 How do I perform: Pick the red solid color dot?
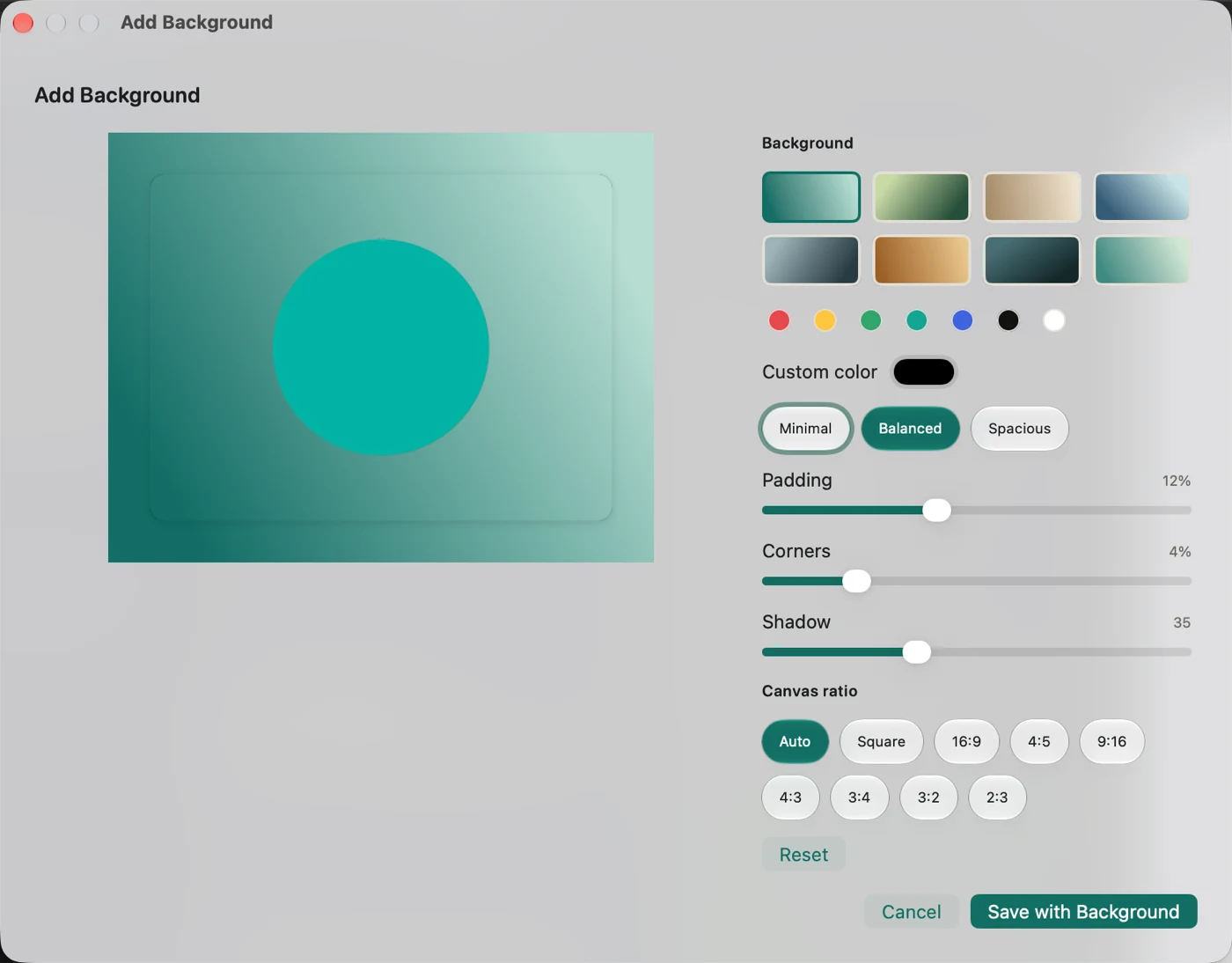pos(779,320)
